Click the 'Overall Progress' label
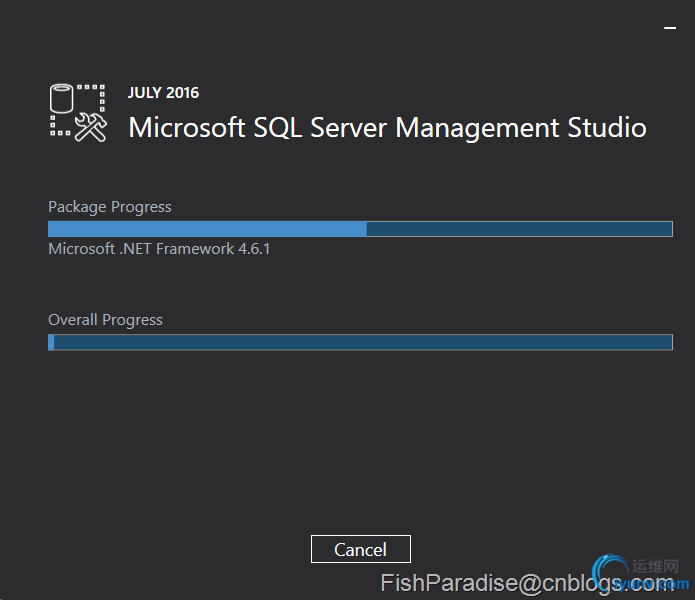The width and height of the screenshot is (695, 600). click(x=105, y=320)
